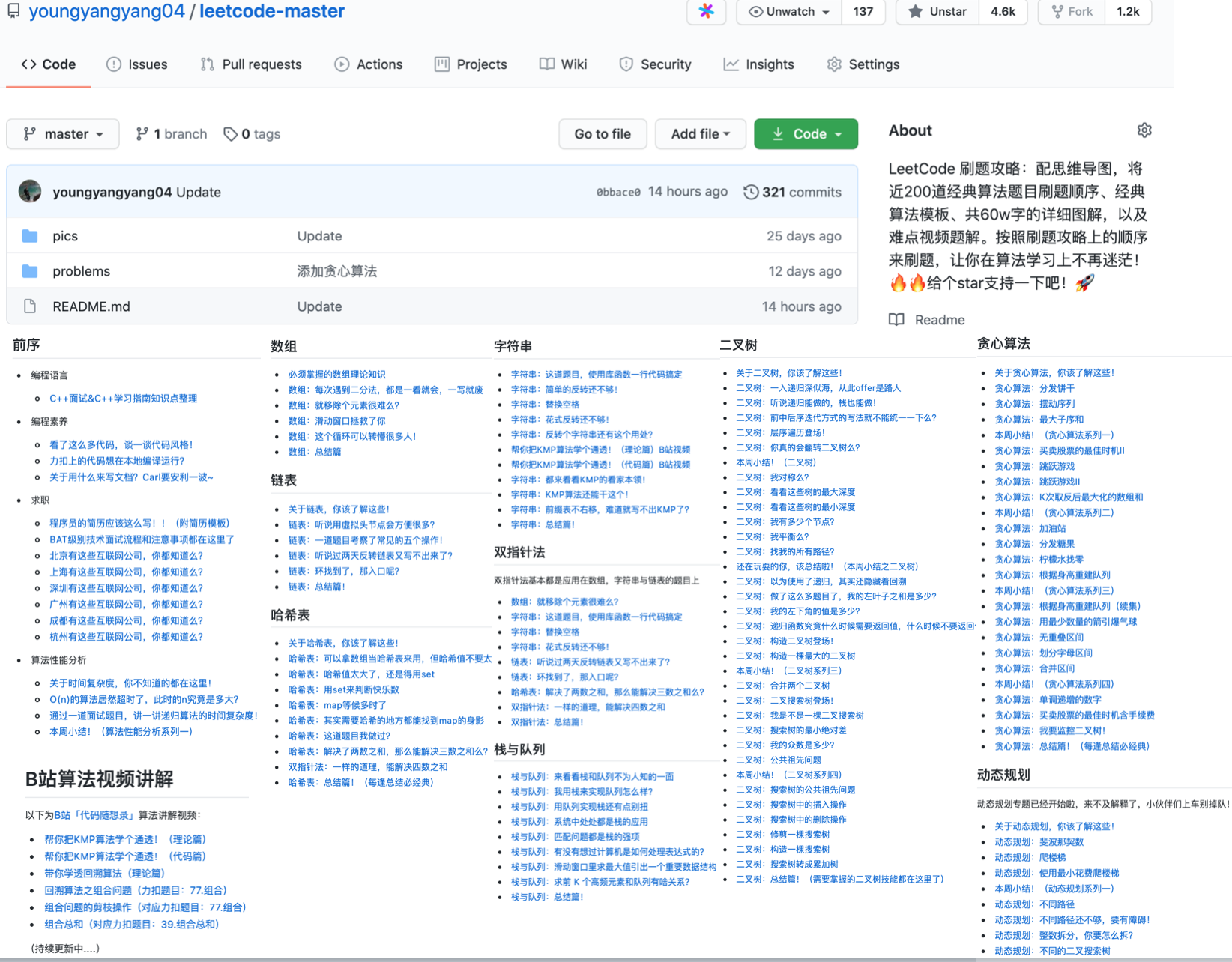Open the Insights tab
This screenshot has height=962, width=1232.
pyautogui.click(x=759, y=64)
